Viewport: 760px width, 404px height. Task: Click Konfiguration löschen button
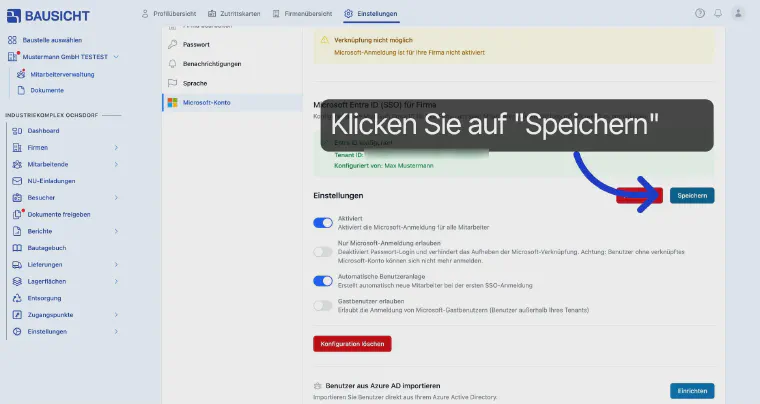coord(352,344)
